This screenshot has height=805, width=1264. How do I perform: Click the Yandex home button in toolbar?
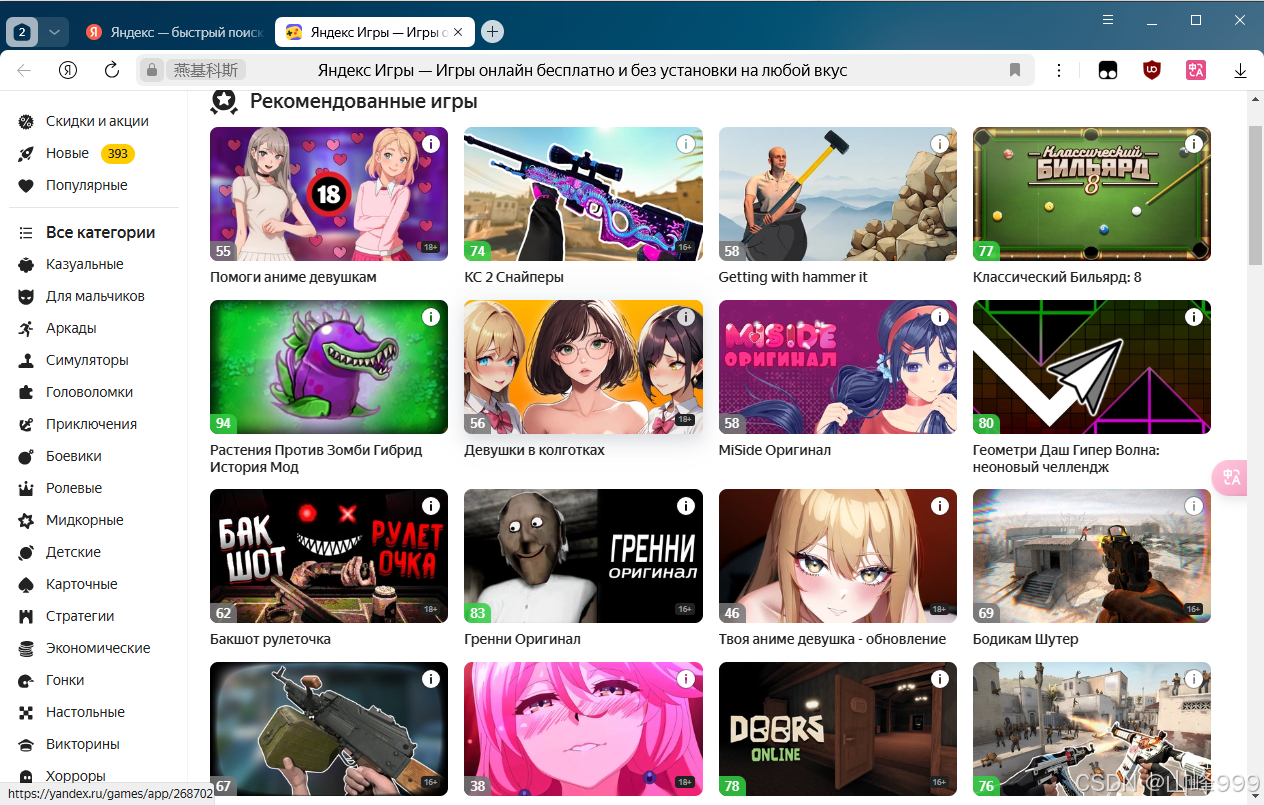coord(68,70)
